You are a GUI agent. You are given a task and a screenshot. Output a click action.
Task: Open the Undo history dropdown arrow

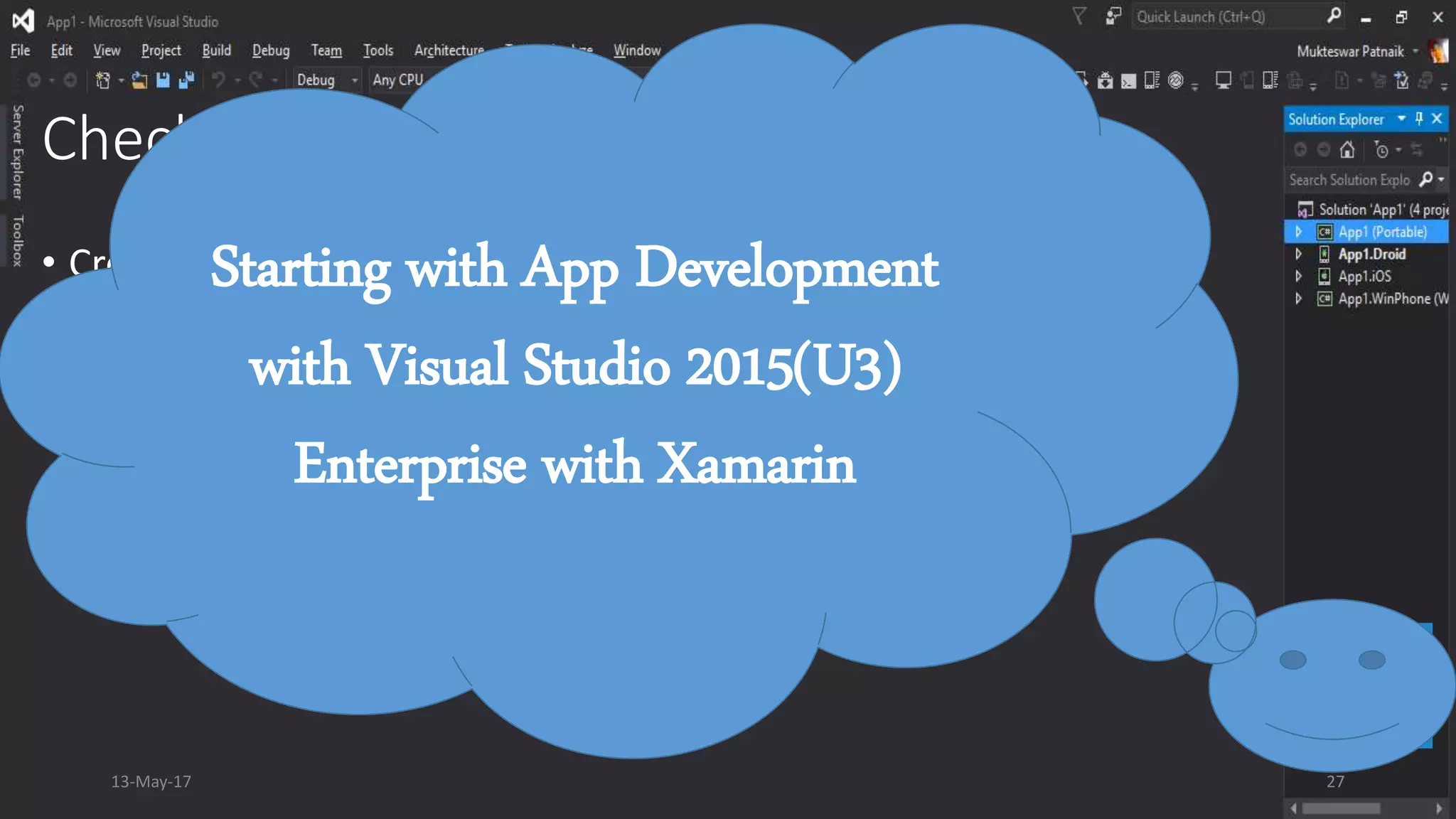[237, 81]
